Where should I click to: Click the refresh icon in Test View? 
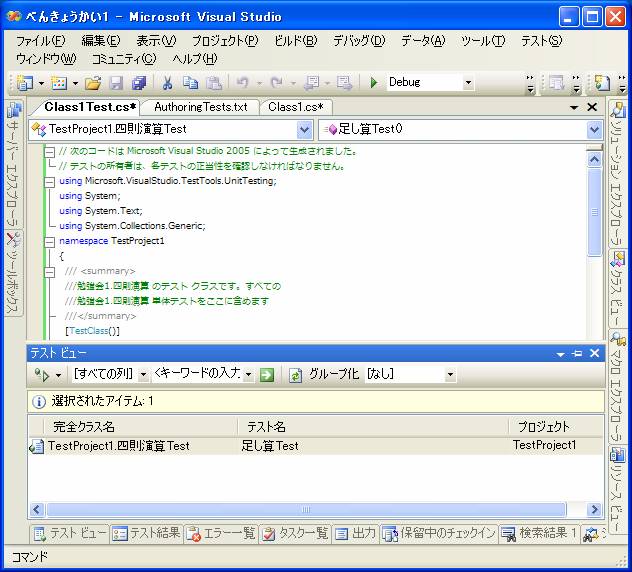click(x=296, y=374)
